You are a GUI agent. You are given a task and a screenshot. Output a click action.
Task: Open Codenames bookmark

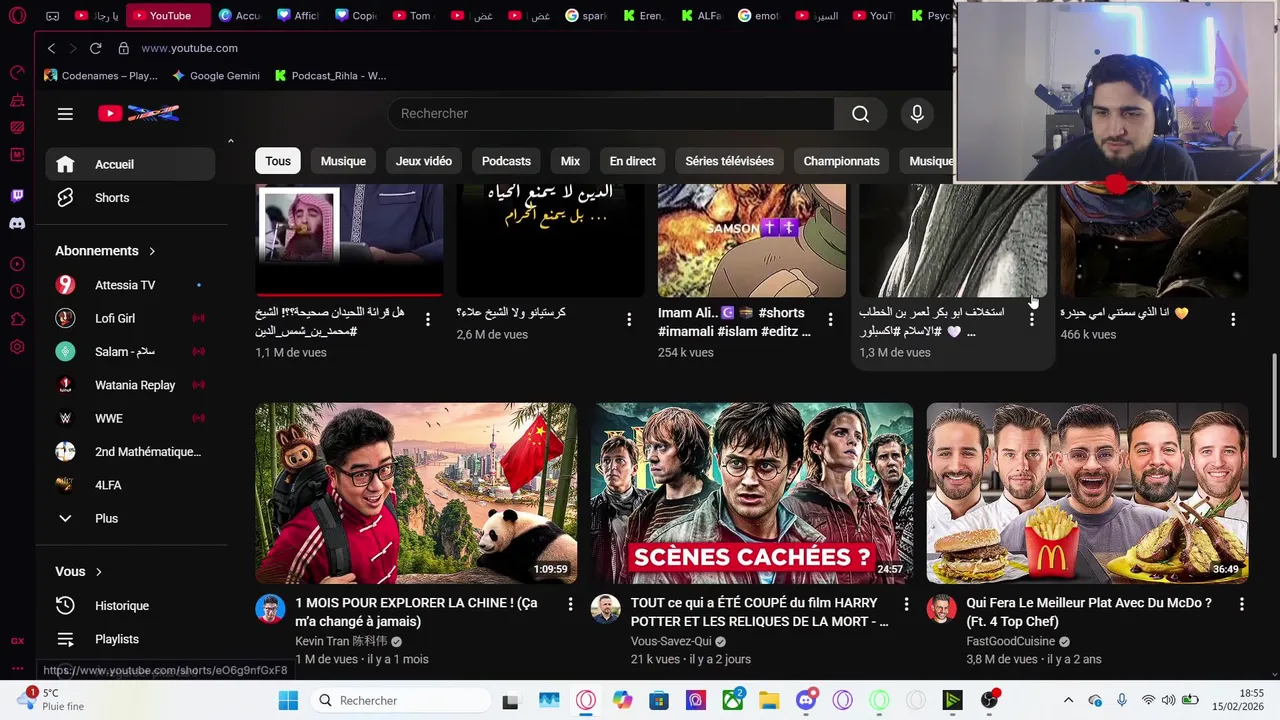tap(101, 76)
